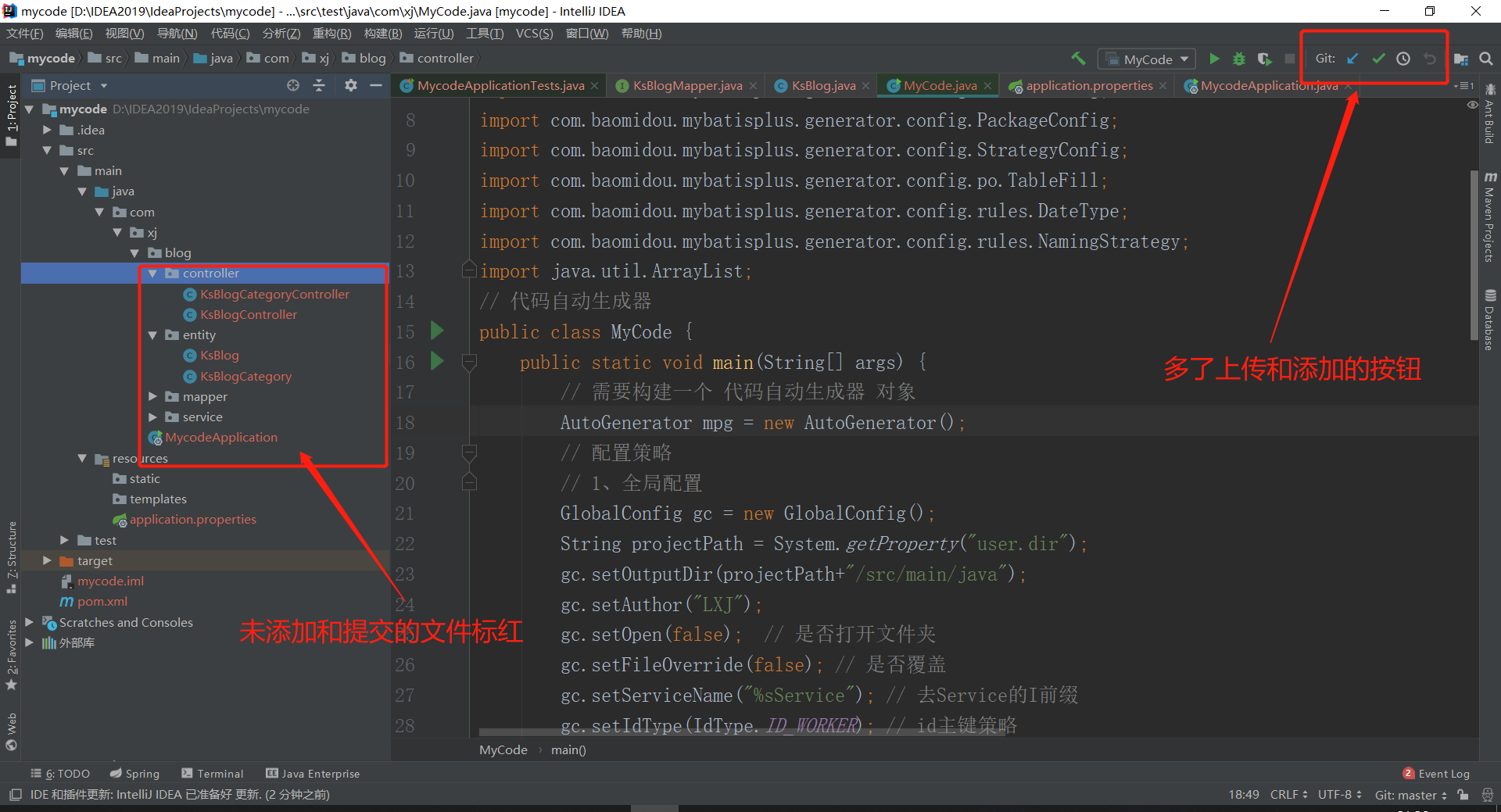Open the VCS(S) menu
This screenshot has height=812, width=1501.
point(534,34)
